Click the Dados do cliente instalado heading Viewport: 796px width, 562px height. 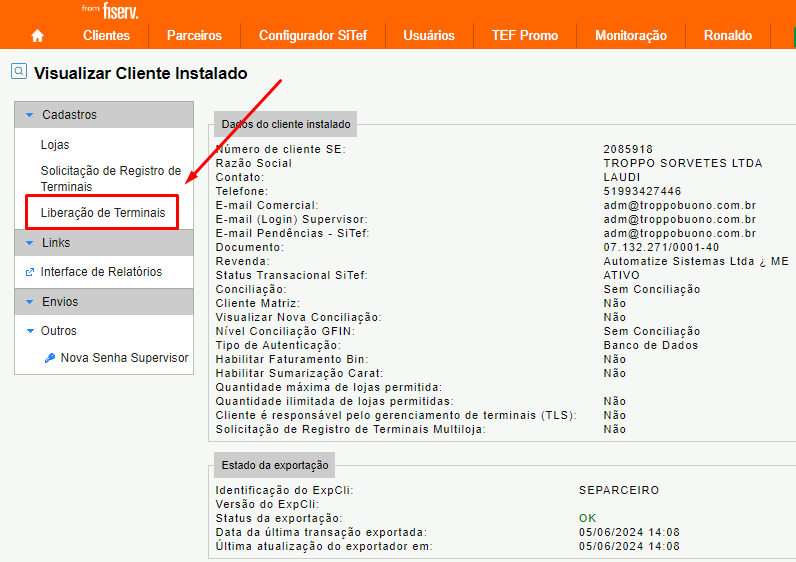click(x=286, y=124)
